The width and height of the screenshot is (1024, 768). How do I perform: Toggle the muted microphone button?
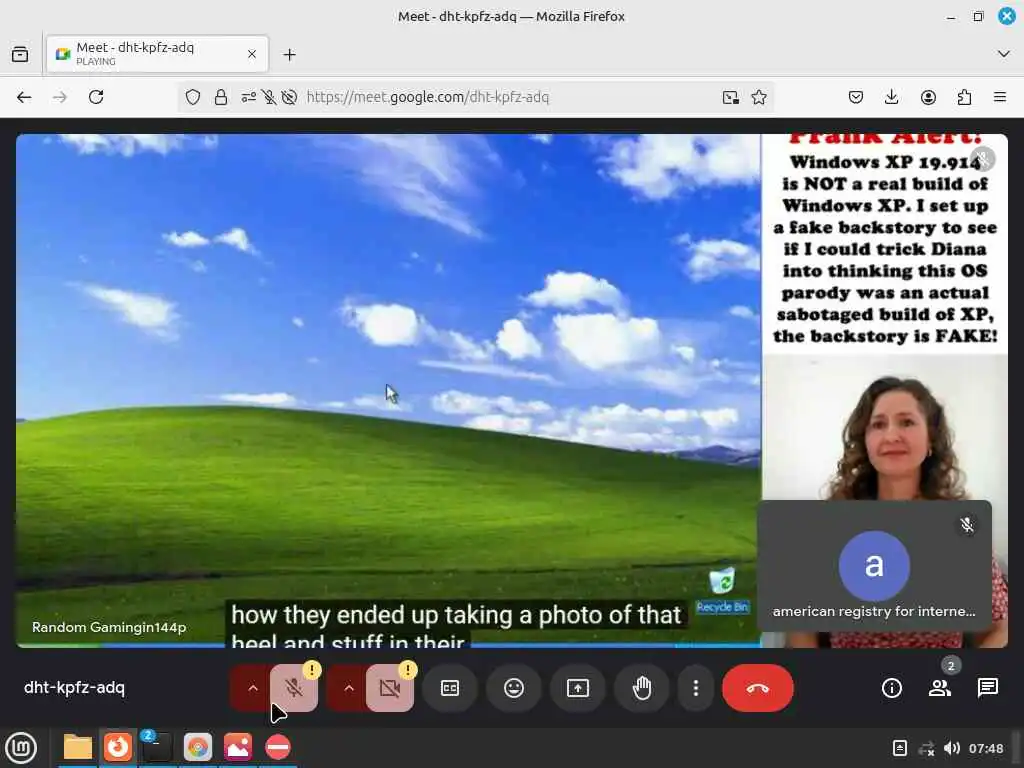pos(294,688)
